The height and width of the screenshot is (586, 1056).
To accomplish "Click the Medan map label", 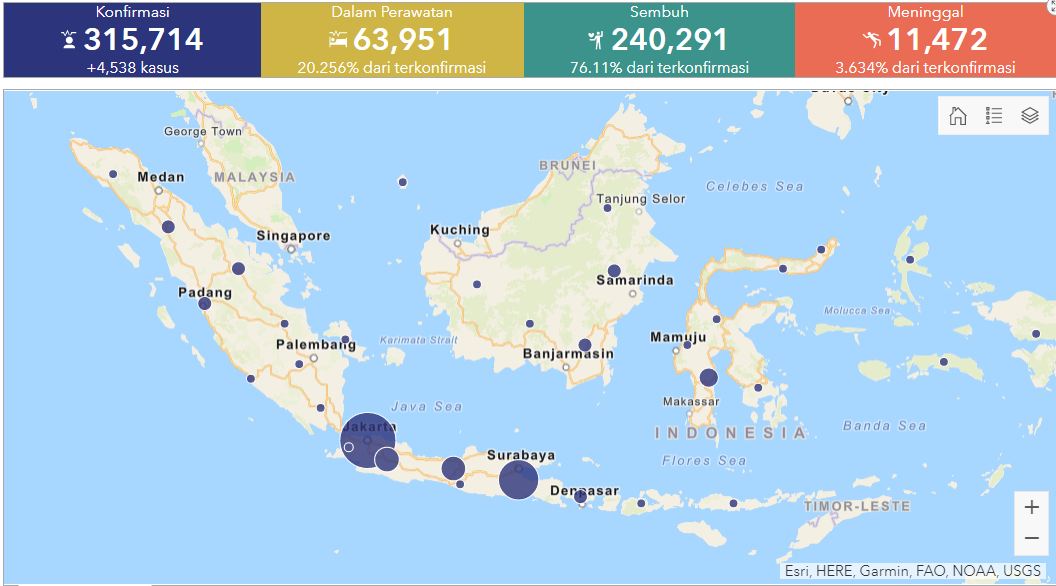I will click(161, 177).
